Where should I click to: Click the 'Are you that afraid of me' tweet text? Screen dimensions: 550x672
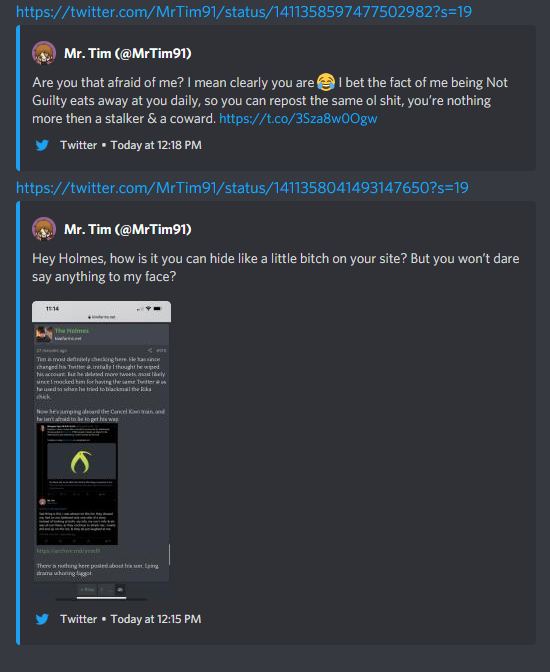point(270,100)
